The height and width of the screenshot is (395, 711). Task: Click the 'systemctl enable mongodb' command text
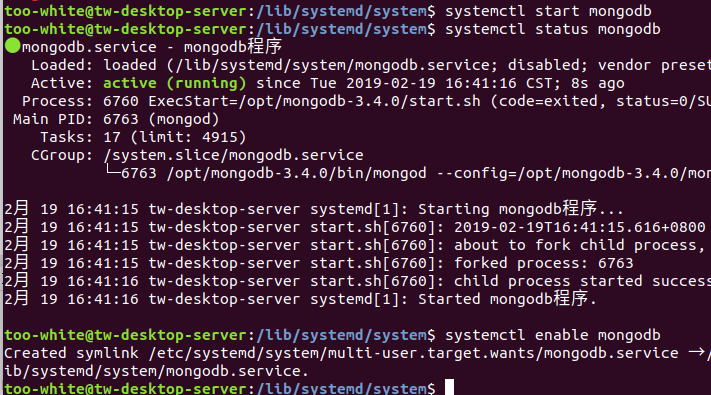click(x=553, y=335)
